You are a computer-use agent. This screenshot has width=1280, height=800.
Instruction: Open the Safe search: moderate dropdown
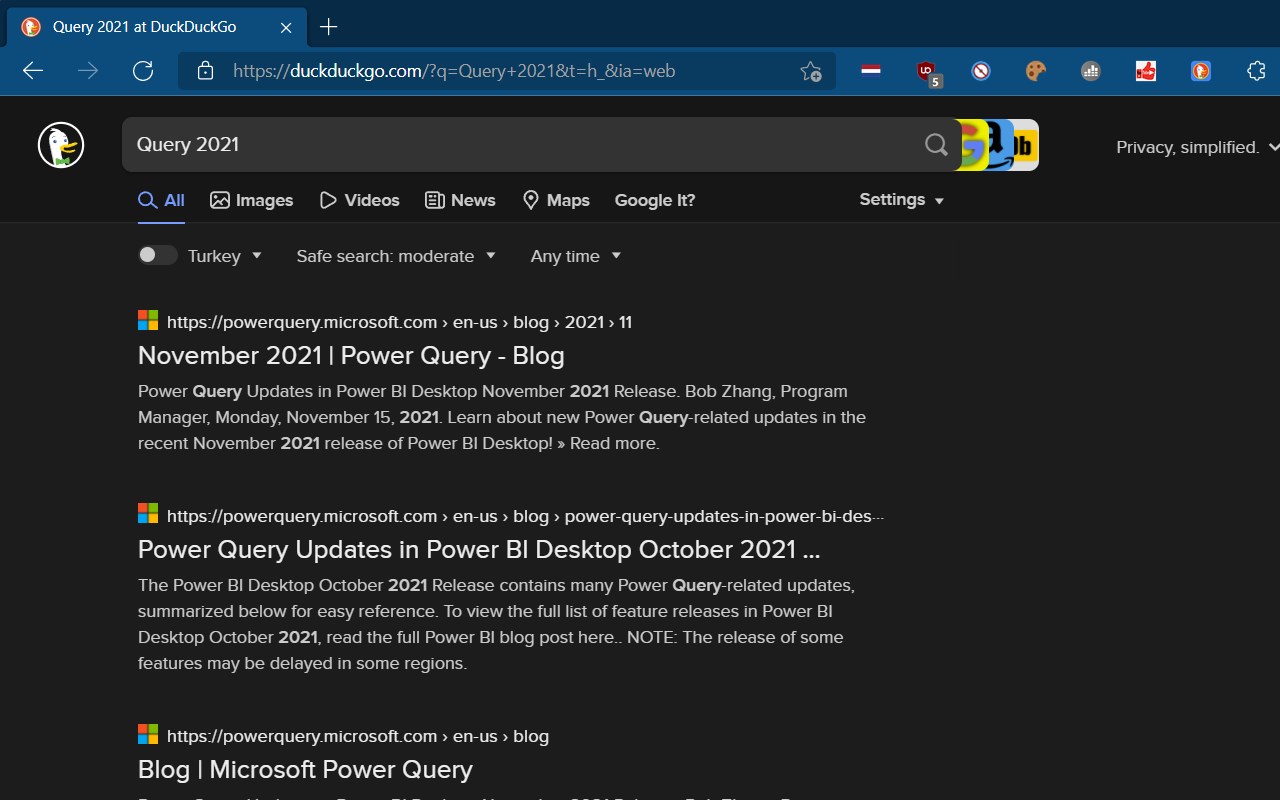point(396,256)
